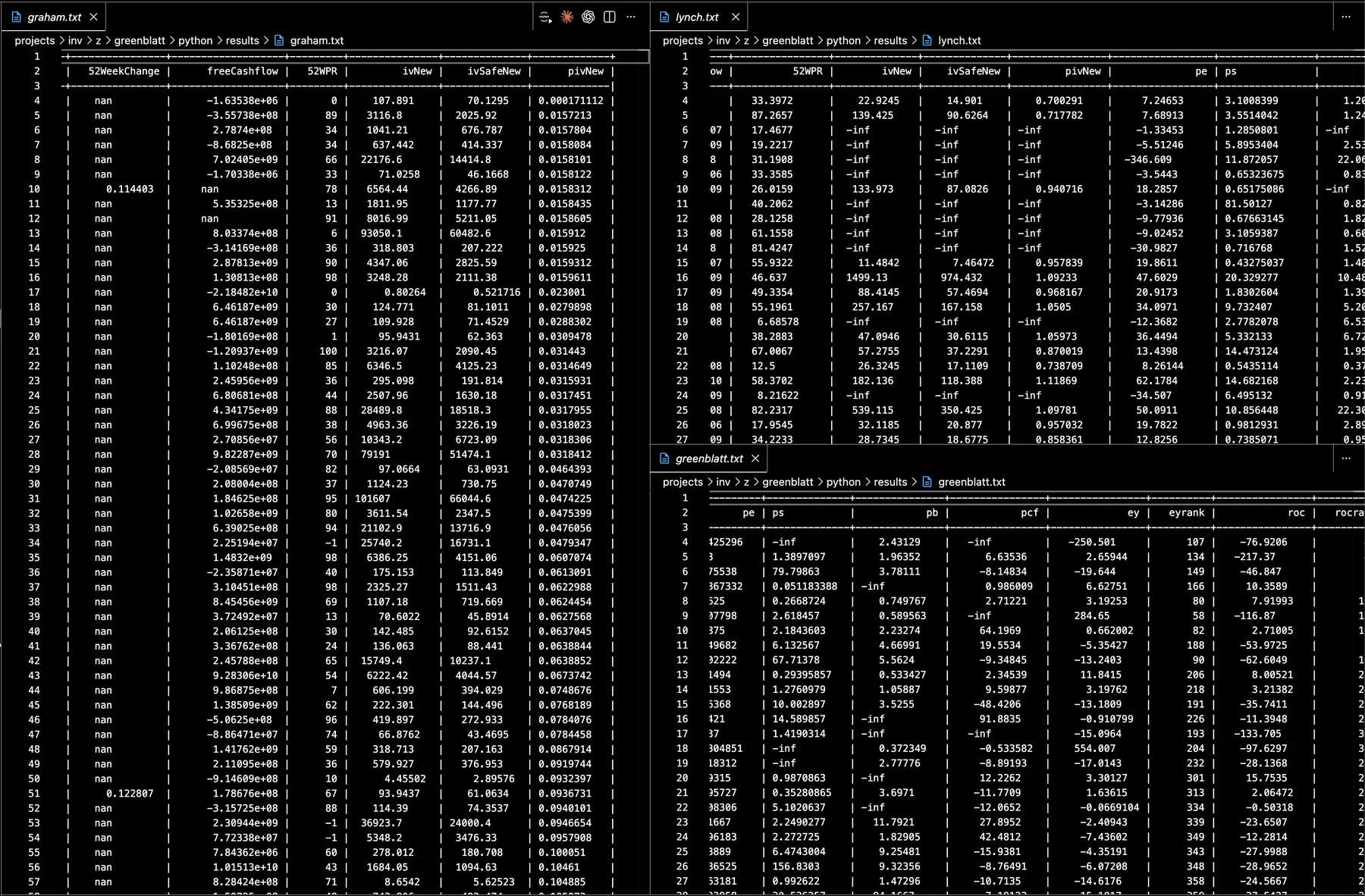Click '-1.63538e+06' value in graham.txt
1365x896 pixels.
pyautogui.click(x=243, y=101)
